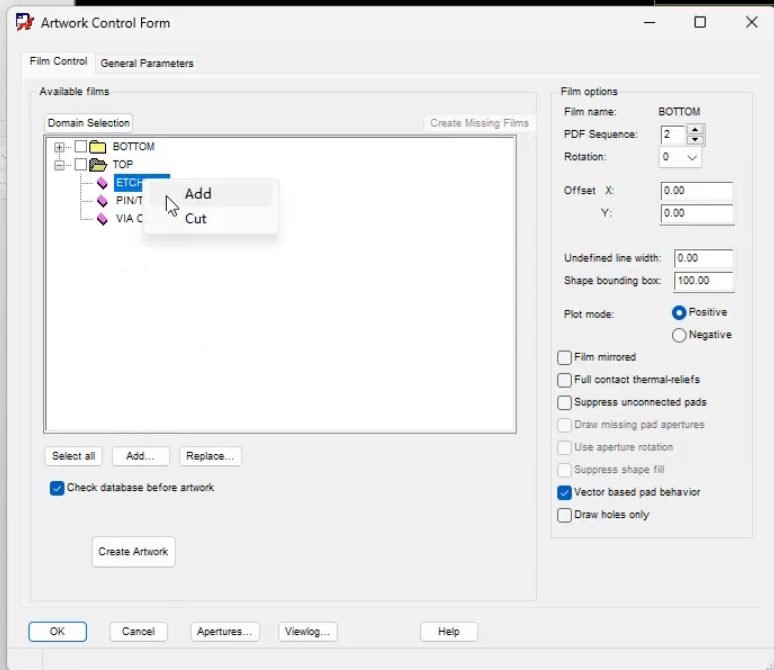Open the Rotation dropdown

(680, 158)
